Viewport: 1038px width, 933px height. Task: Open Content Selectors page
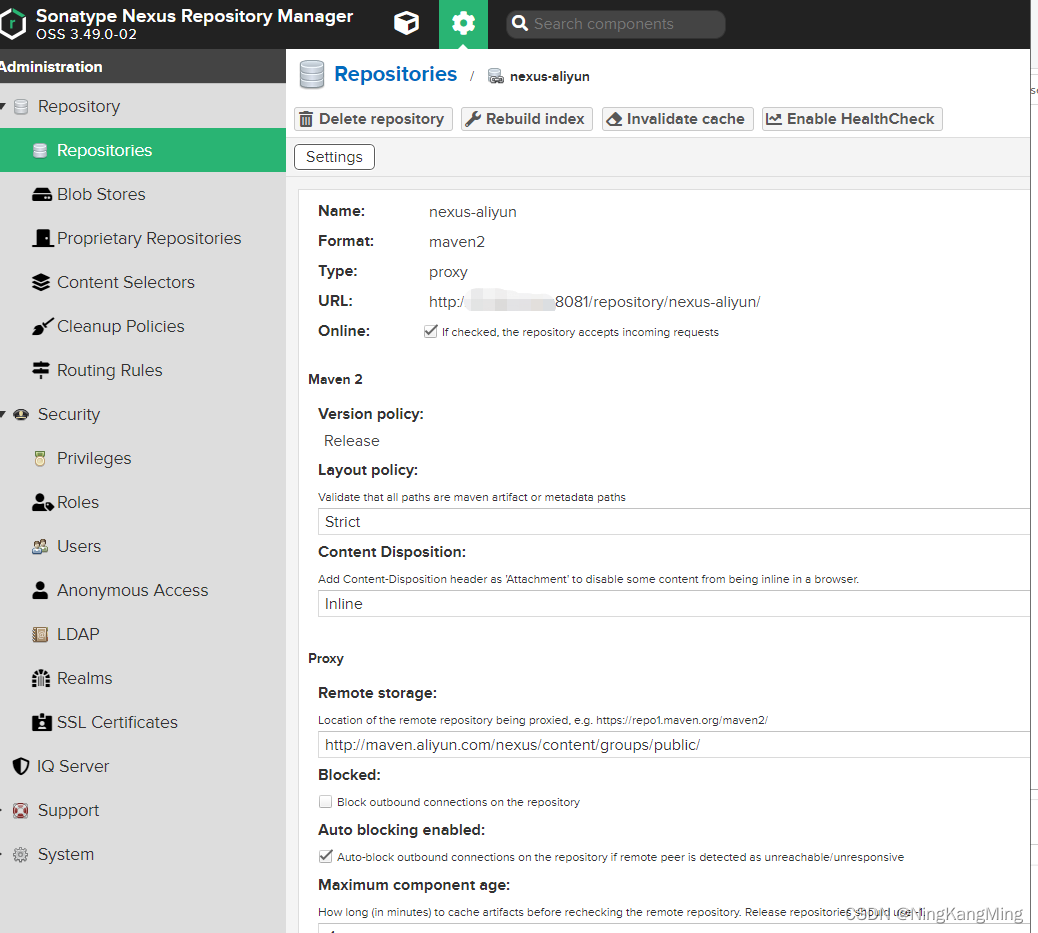point(126,283)
